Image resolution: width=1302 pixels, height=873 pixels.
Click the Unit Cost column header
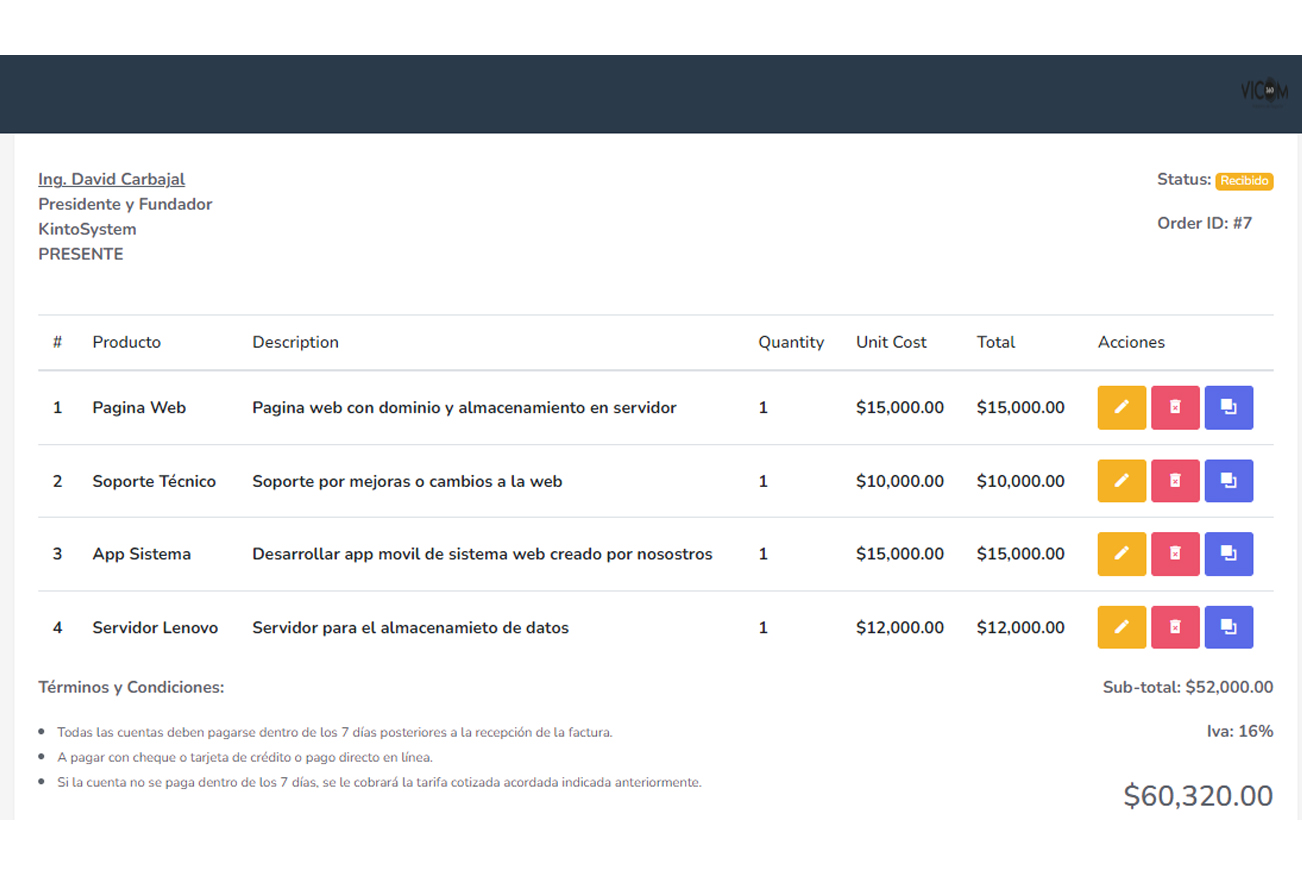(891, 342)
